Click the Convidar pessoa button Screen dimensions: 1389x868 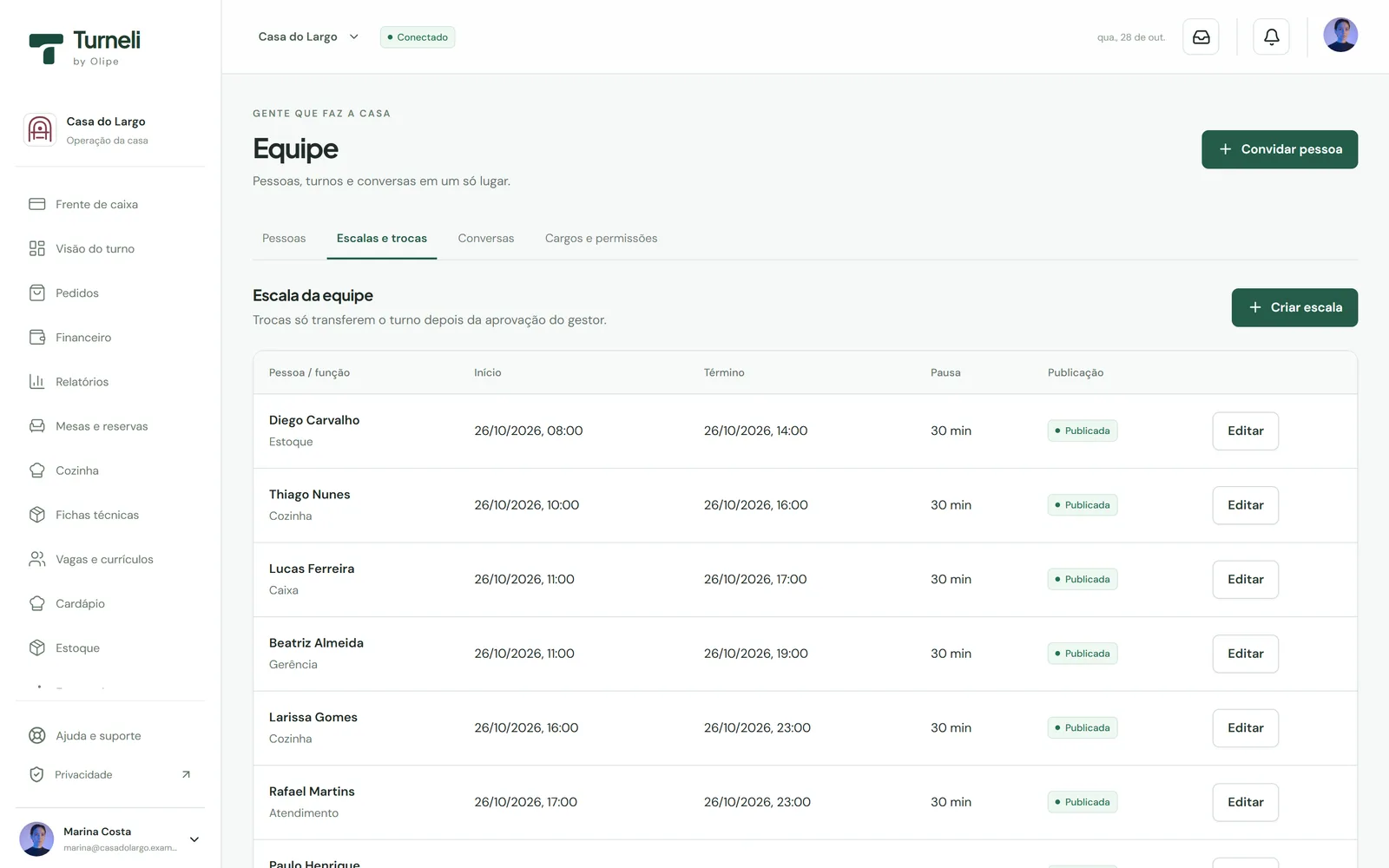pos(1280,149)
